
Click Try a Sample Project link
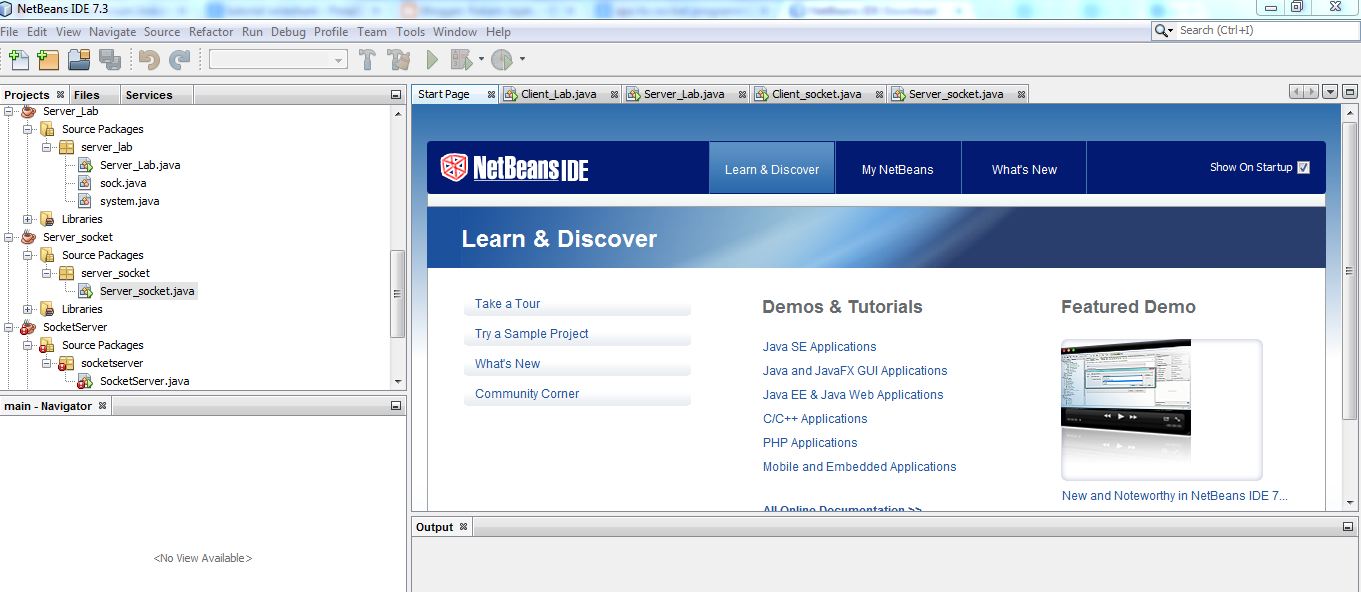[532, 334]
